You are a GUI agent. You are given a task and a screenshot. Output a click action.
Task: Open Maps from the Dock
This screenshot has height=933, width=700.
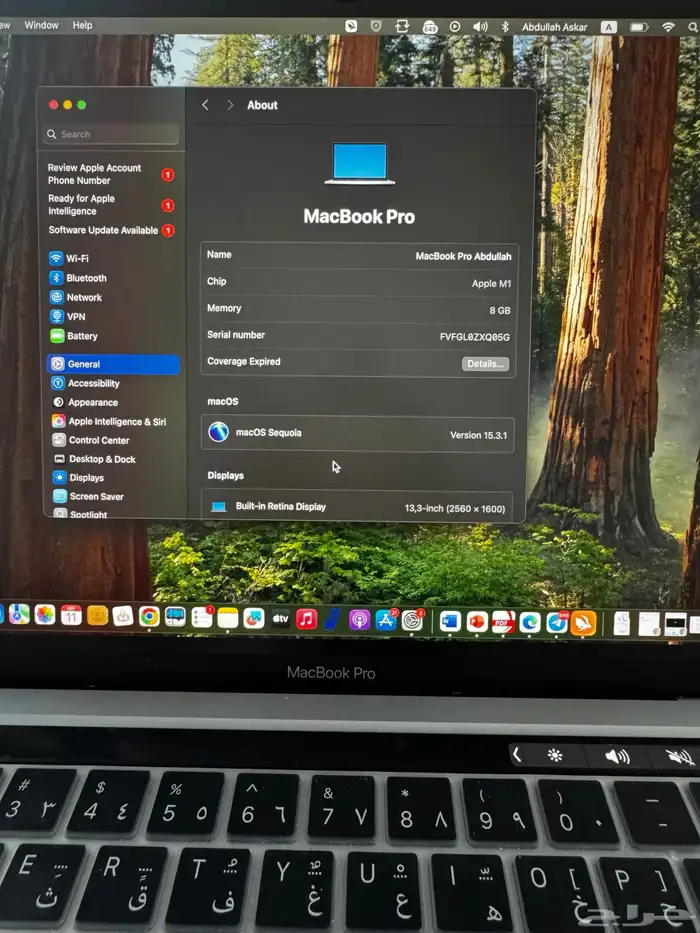(x=19, y=614)
